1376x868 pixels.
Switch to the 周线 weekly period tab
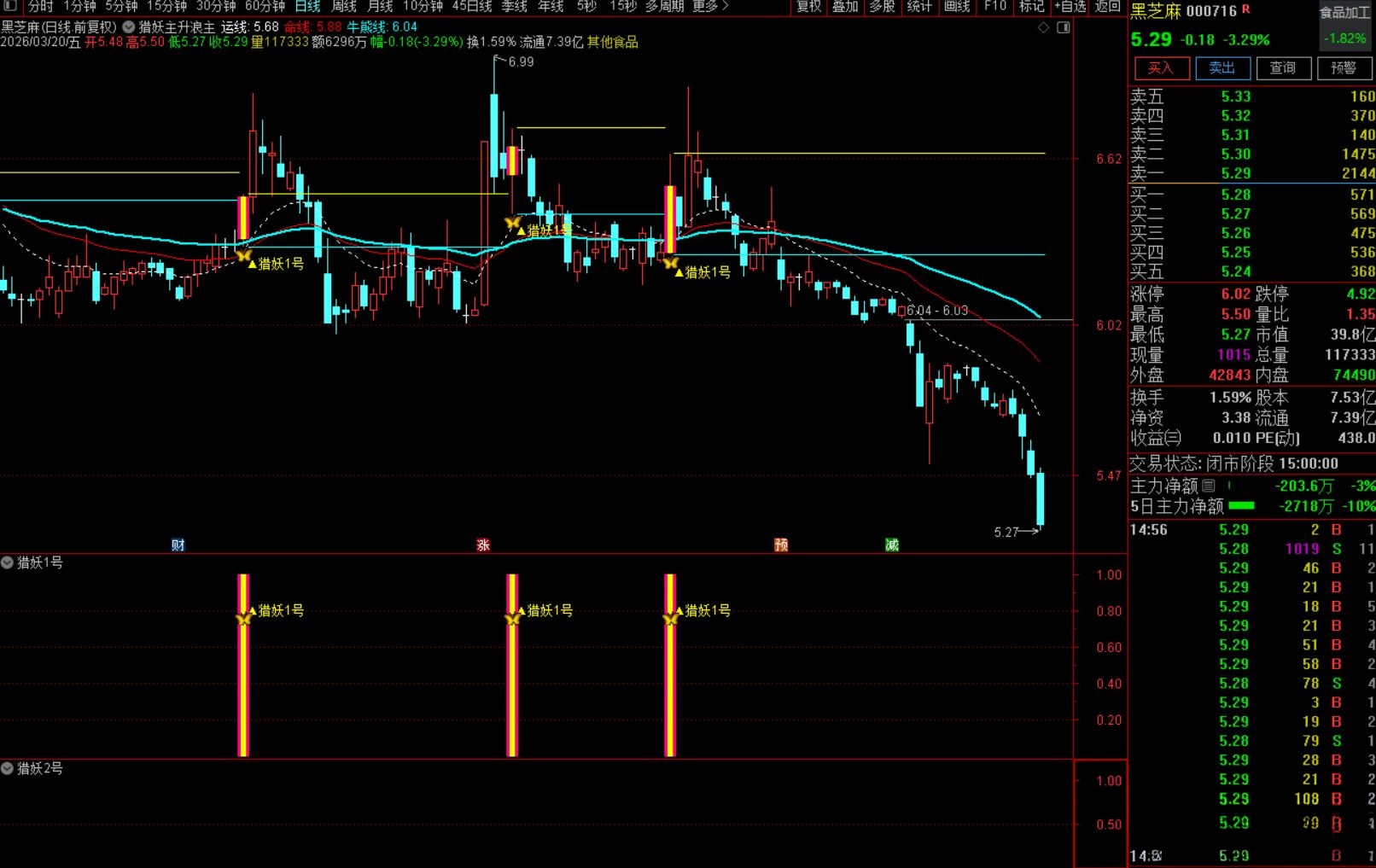coord(344,6)
